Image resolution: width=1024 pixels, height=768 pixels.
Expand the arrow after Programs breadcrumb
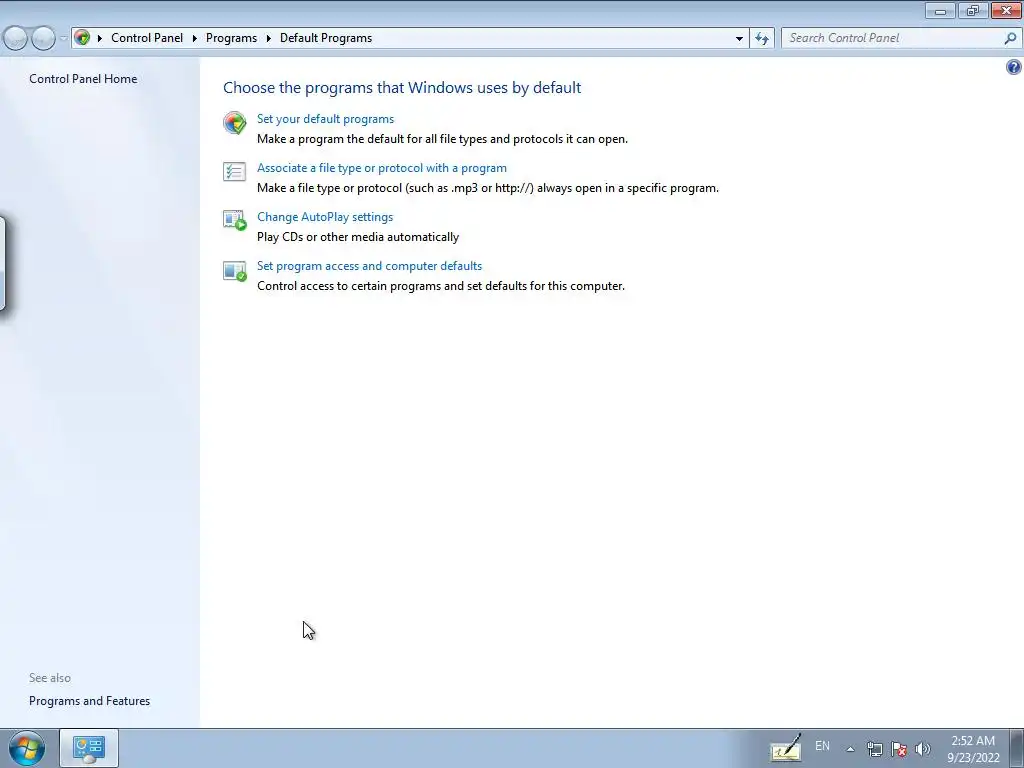(268, 39)
